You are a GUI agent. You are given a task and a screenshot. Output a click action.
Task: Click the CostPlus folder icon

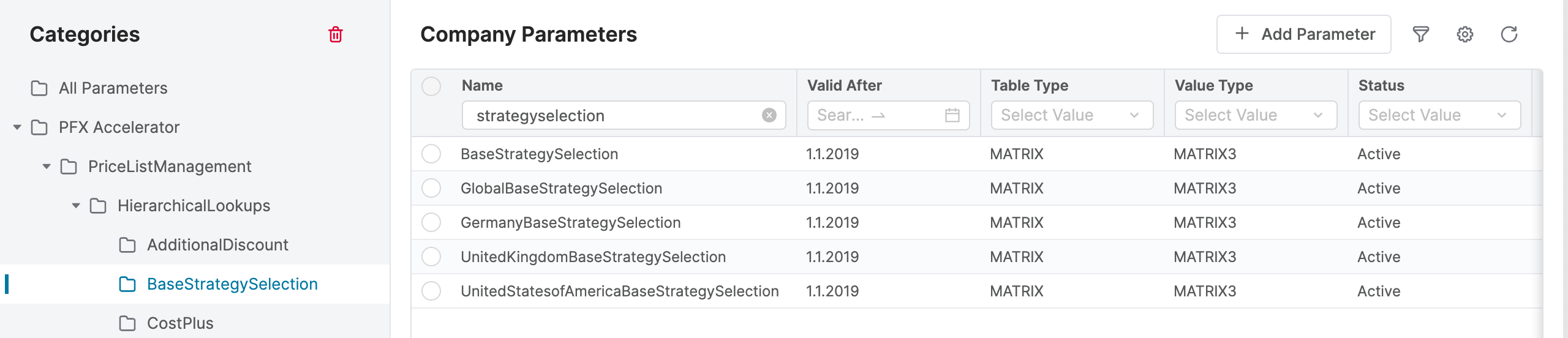click(127, 323)
